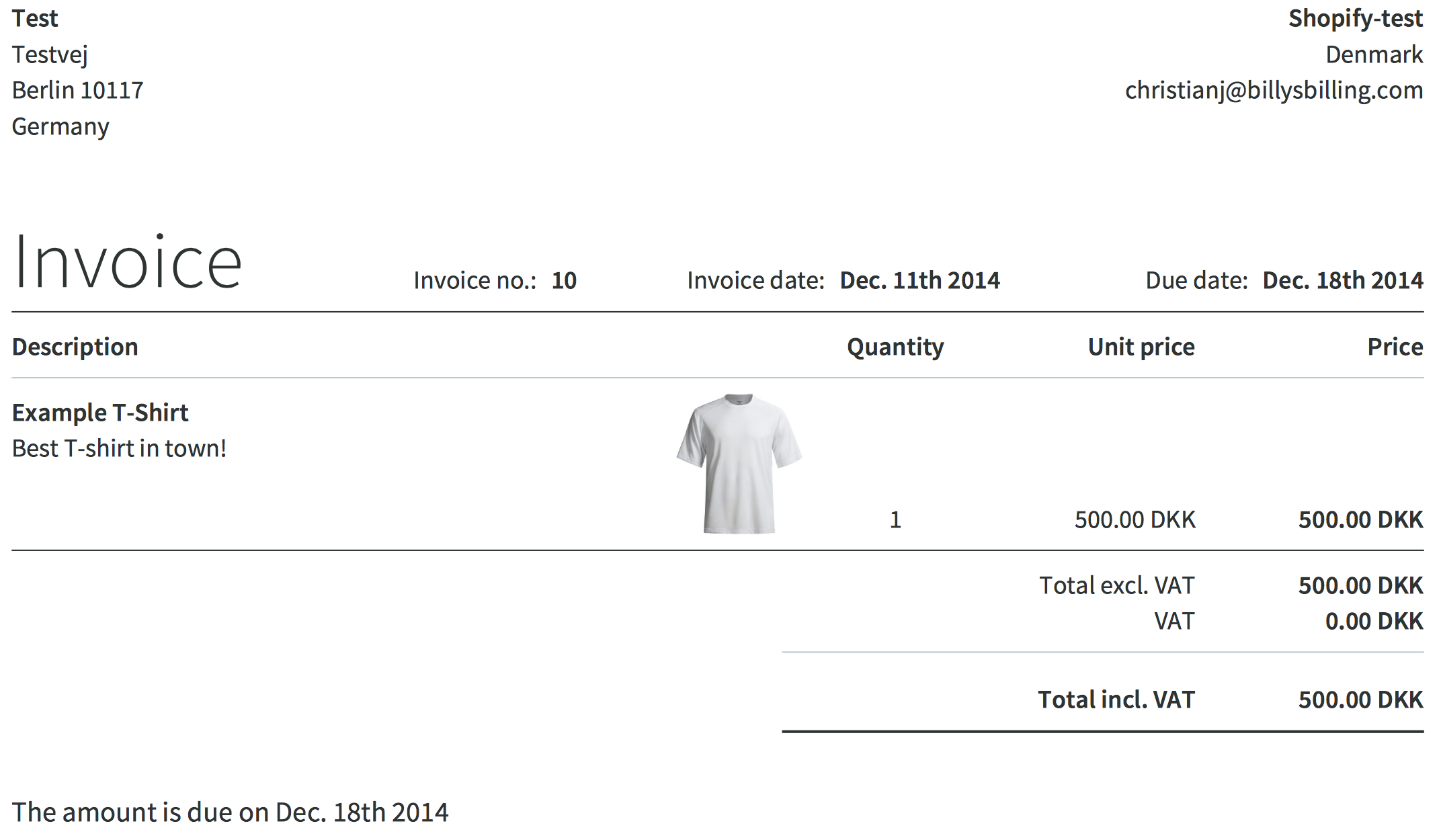Click the christianj@billysbilling.com email address
Viewport: 1441px width, 840px height.
1274,90
